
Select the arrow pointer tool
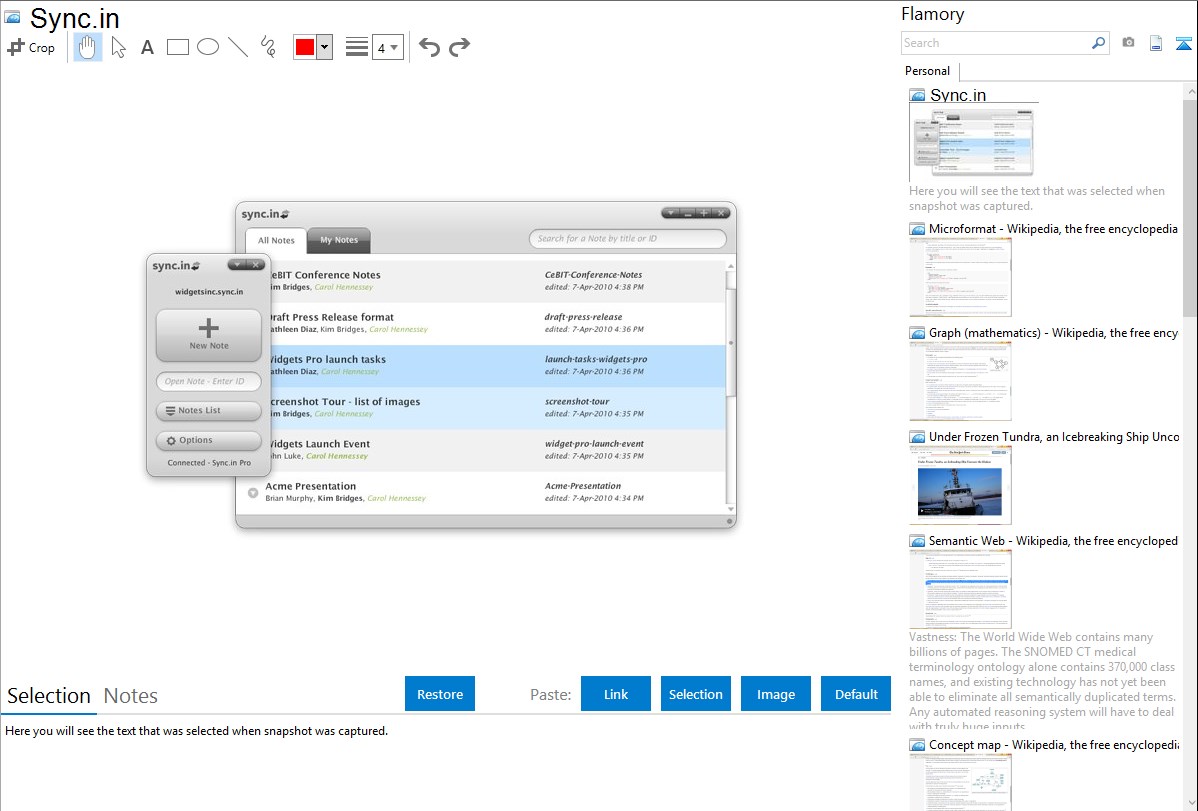click(x=118, y=47)
